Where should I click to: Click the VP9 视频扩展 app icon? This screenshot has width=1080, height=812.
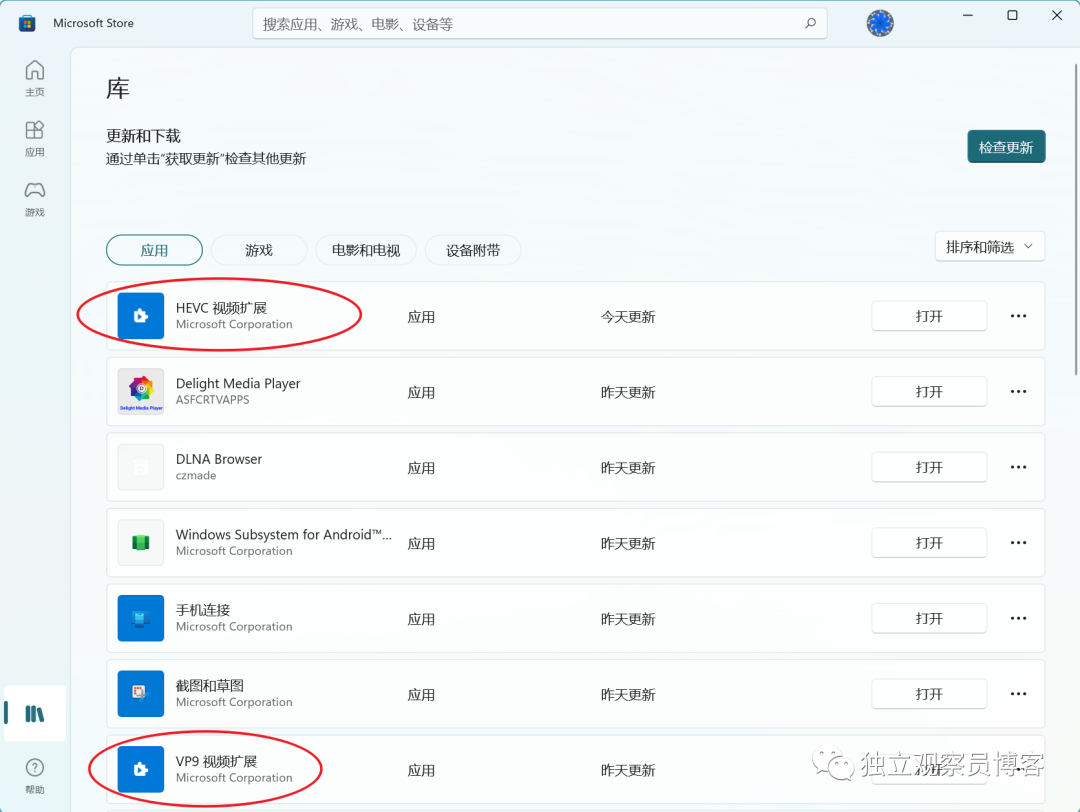tap(141, 769)
